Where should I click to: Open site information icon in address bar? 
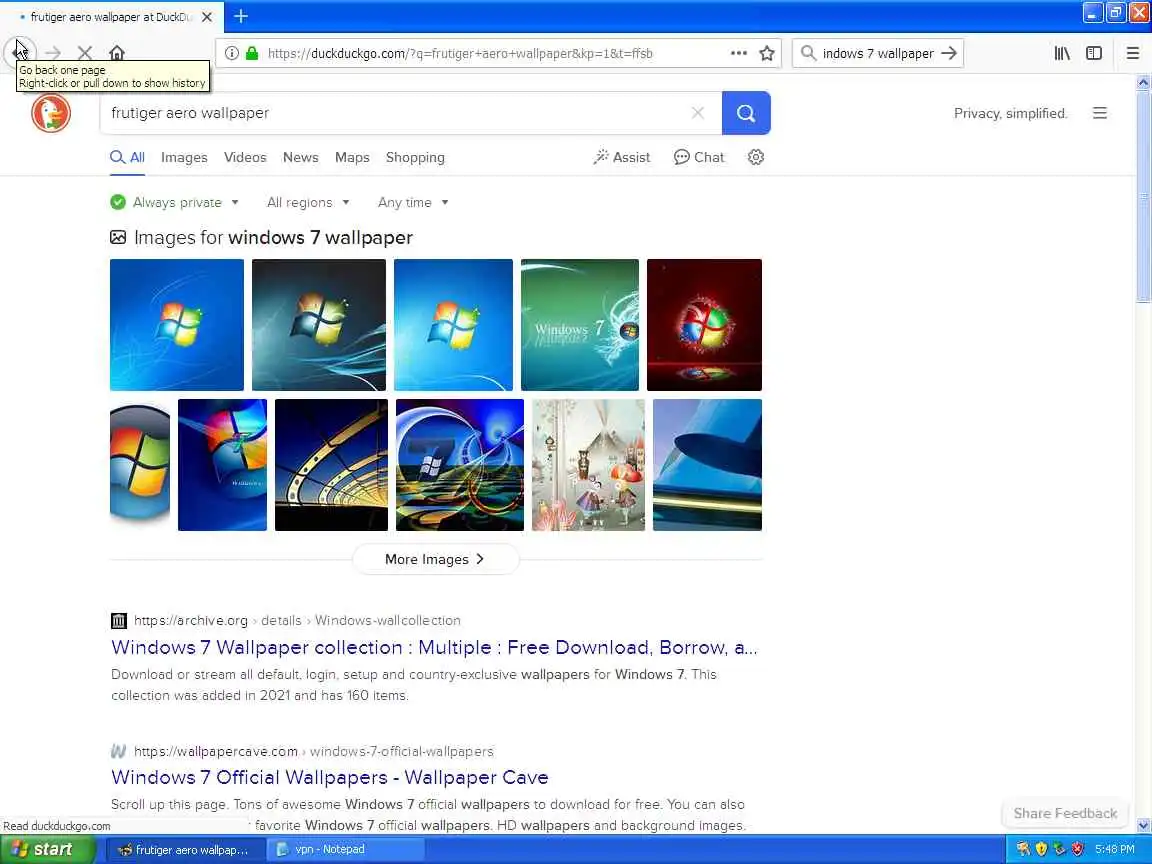point(231,53)
